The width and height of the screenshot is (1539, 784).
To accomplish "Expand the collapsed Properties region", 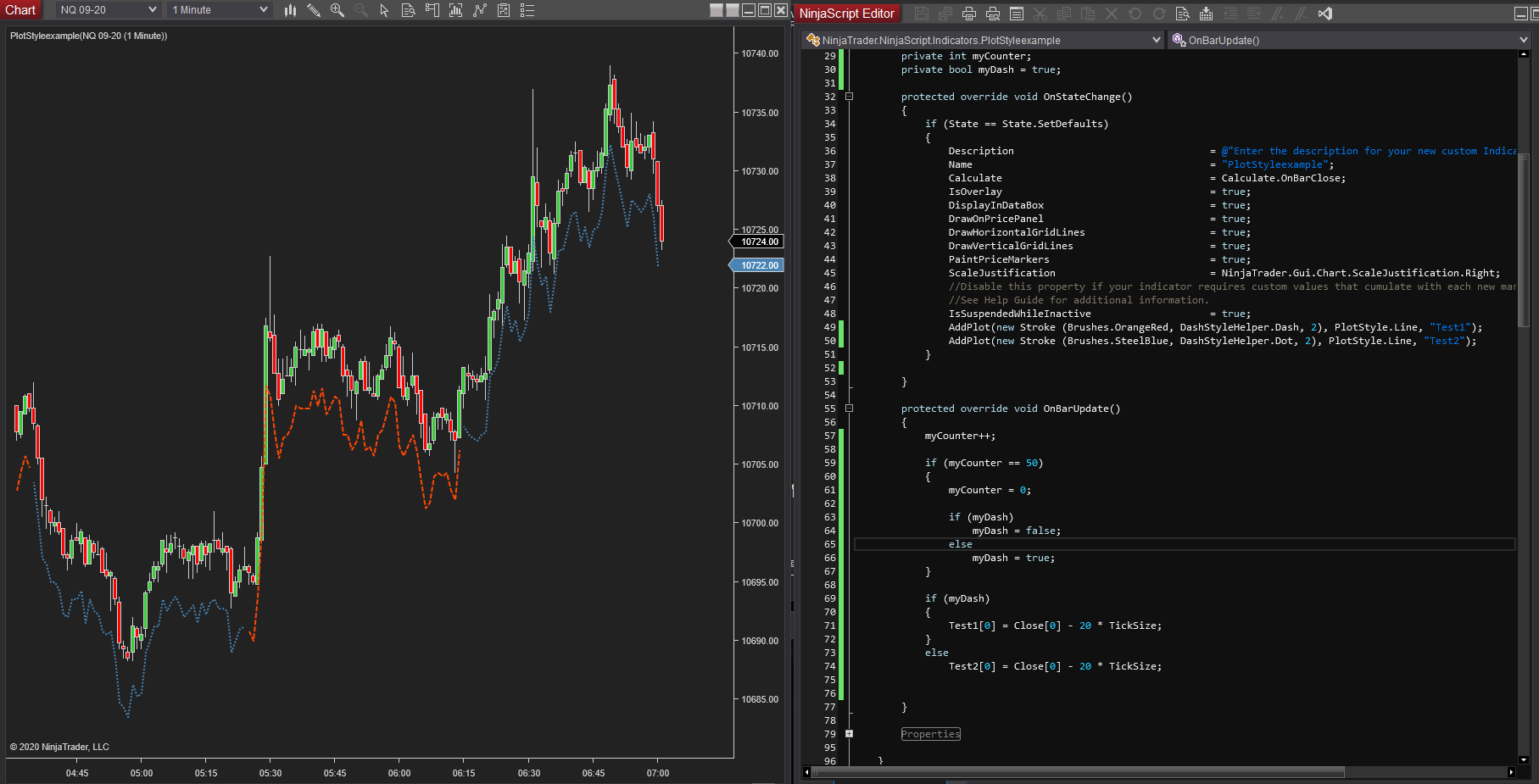I will pos(849,734).
